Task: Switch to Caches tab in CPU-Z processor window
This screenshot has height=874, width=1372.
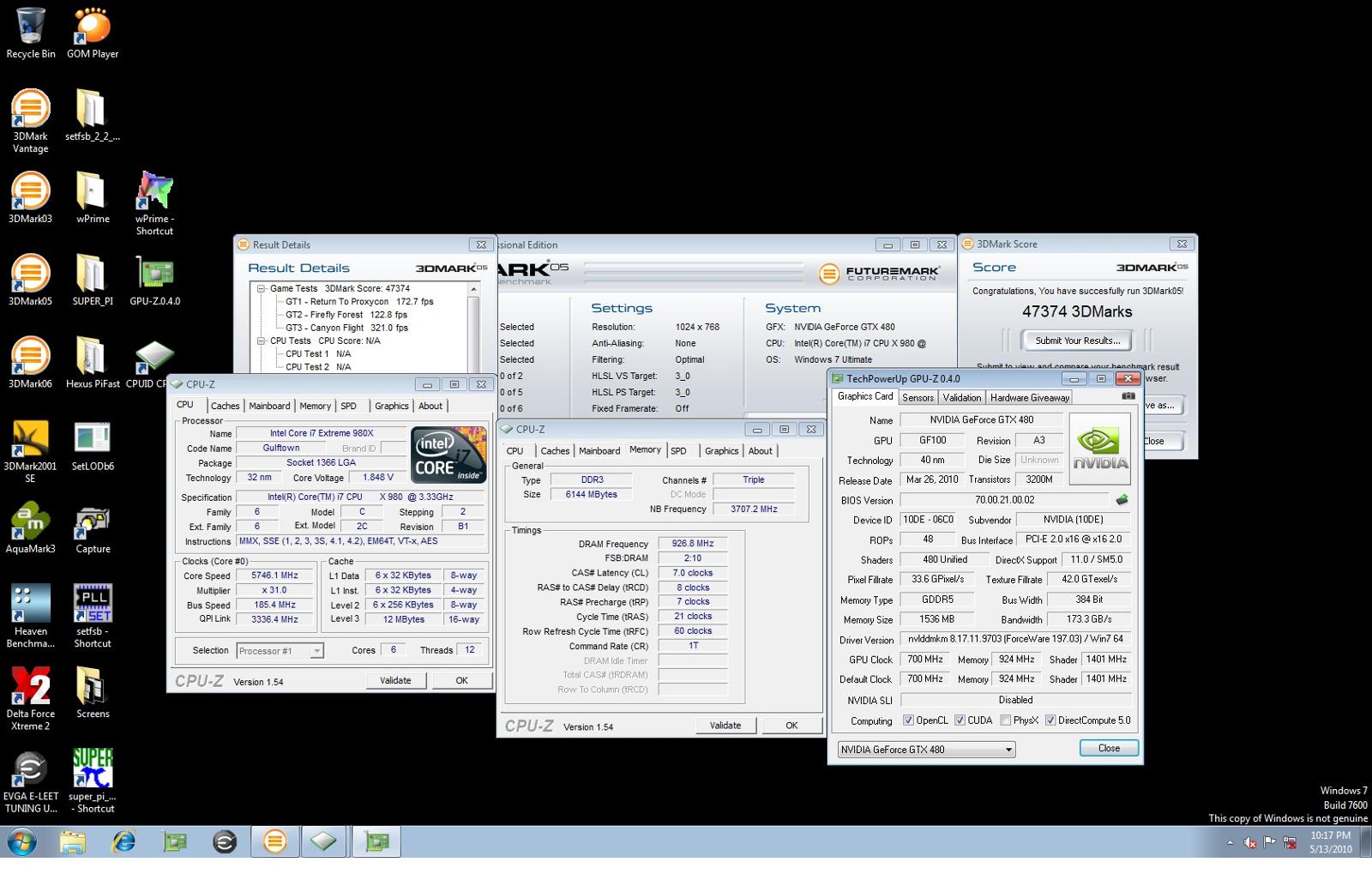Action: click(x=225, y=407)
